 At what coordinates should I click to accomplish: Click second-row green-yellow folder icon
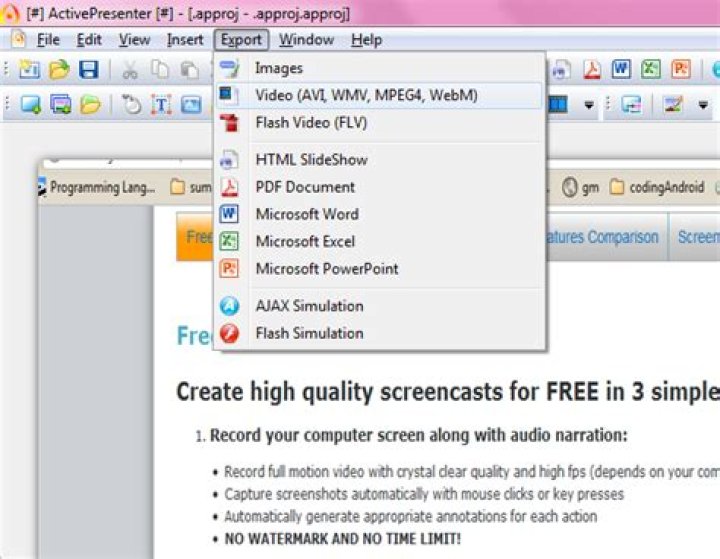(x=90, y=105)
